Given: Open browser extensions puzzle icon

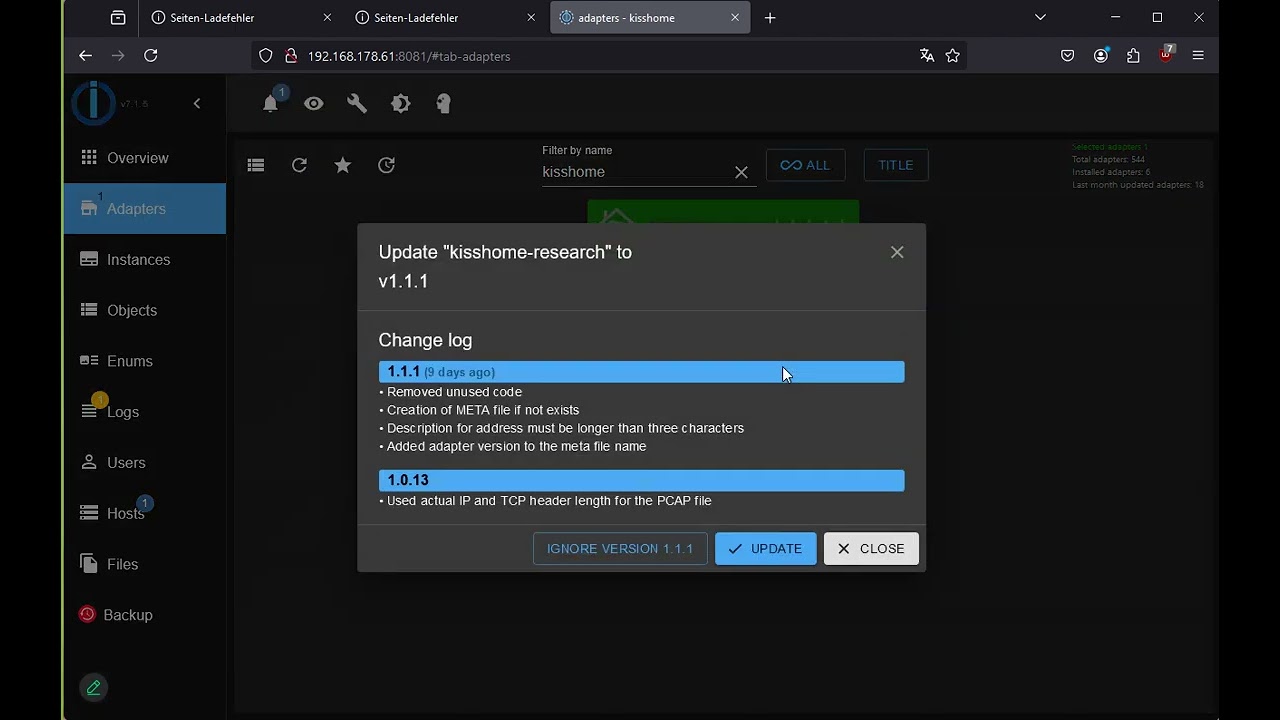Looking at the screenshot, I should pyautogui.click(x=1133, y=56).
